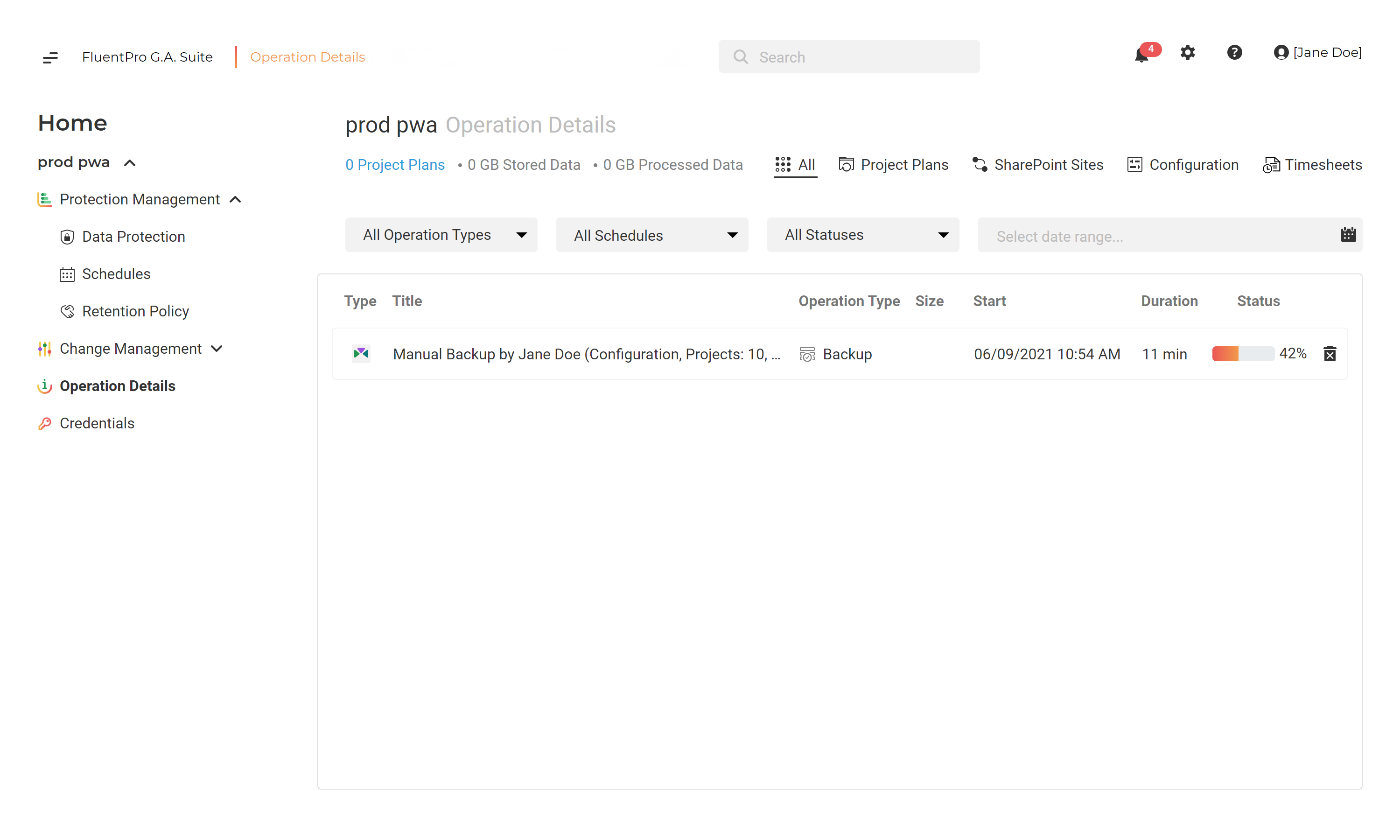This screenshot has width=1400, height=840.
Task: Click the backup row project type icon
Action: [x=361, y=354]
